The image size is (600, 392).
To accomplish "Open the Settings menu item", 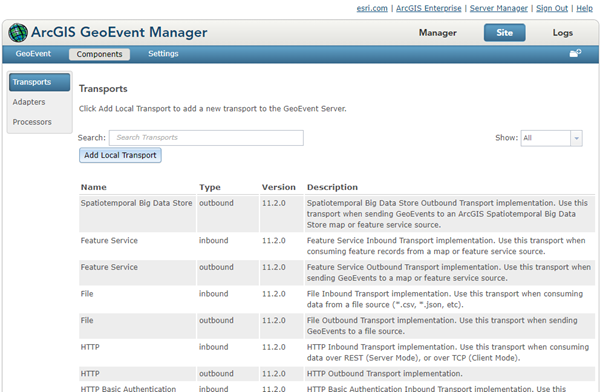I will [x=163, y=54].
